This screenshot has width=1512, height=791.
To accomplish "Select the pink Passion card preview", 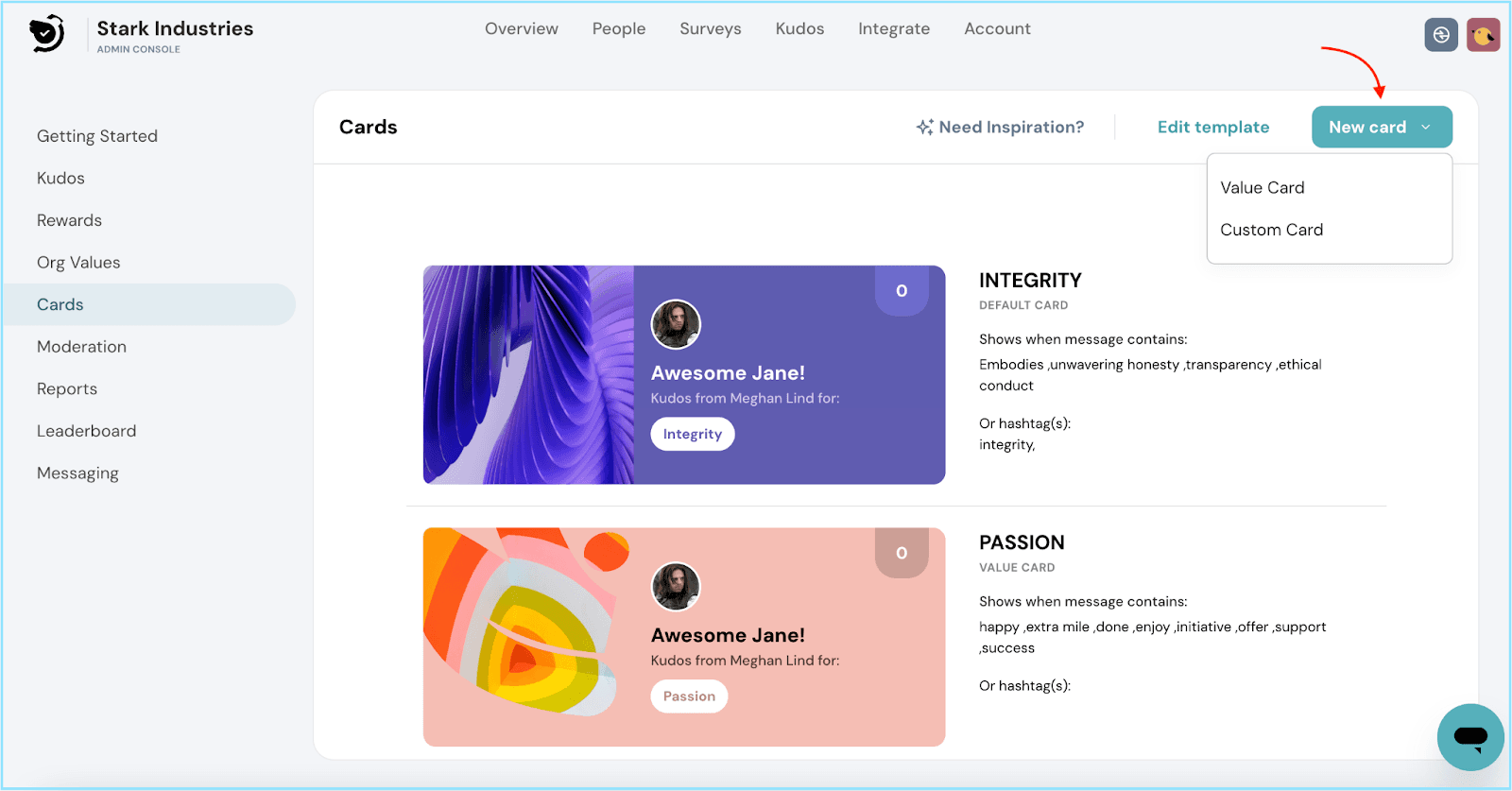I will 683,636.
